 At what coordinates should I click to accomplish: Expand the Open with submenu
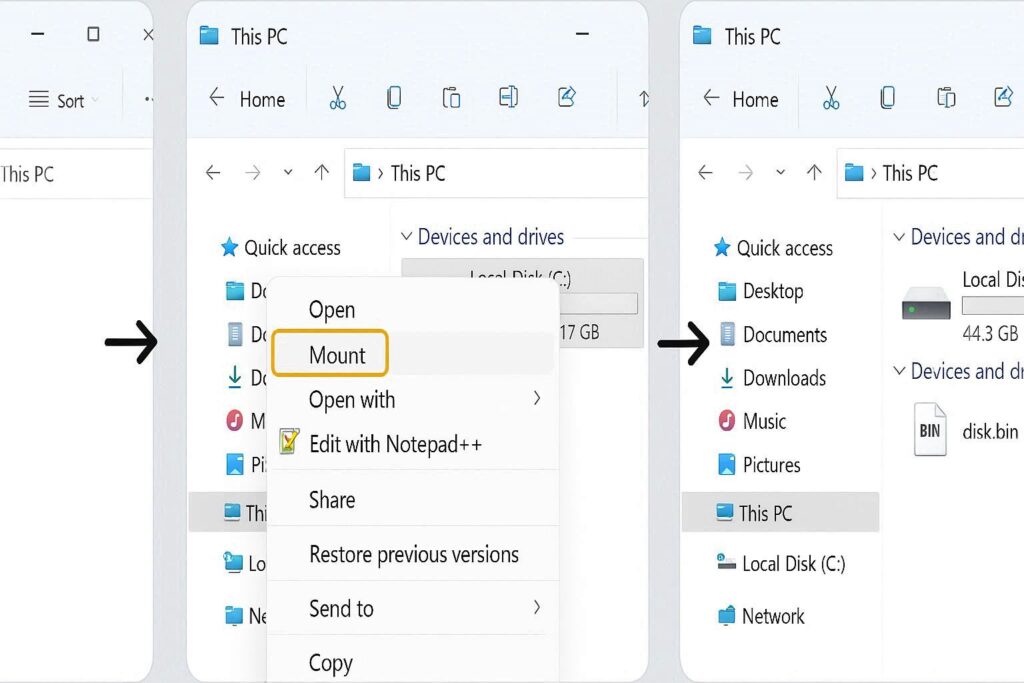(536, 399)
